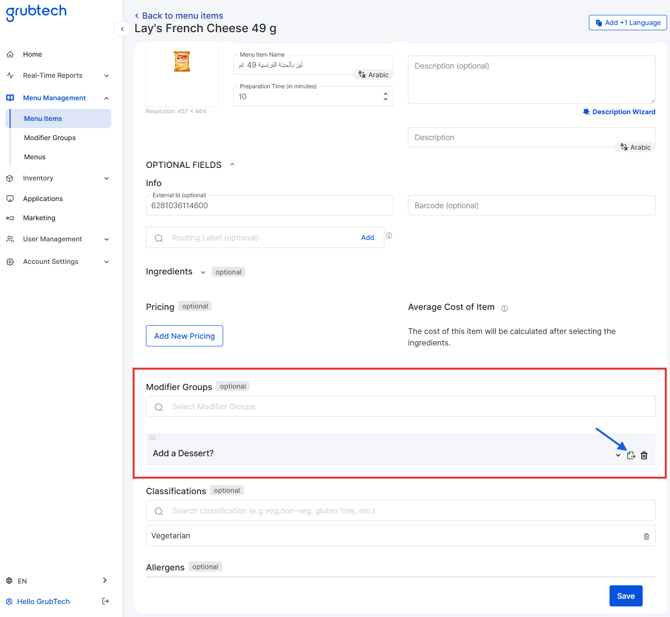Click the Lay's chips product image
The width and height of the screenshot is (670, 617).
click(x=182, y=62)
